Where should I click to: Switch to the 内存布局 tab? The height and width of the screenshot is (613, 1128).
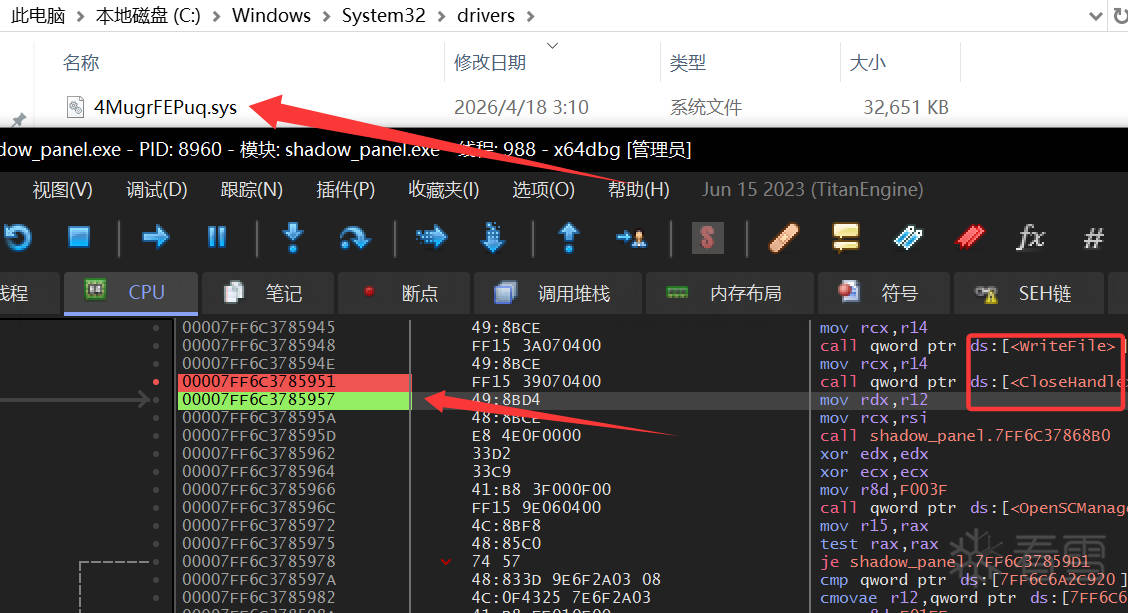pos(729,293)
